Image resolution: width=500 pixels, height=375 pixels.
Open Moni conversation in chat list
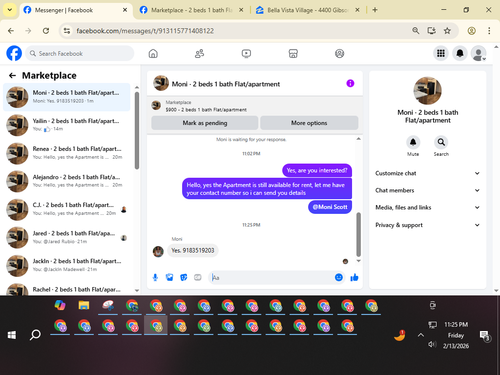[x=67, y=97]
